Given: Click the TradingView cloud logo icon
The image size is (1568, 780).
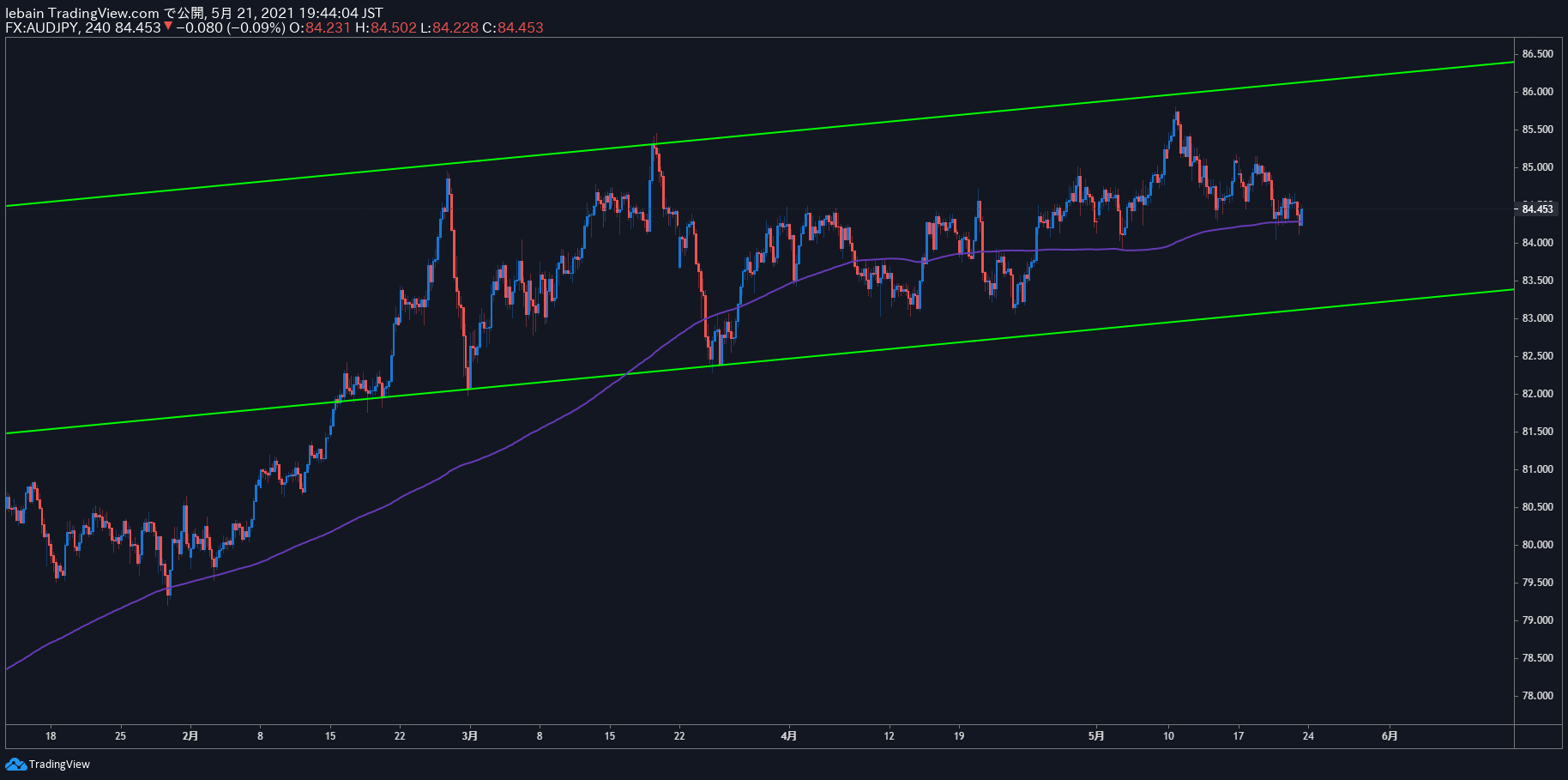Looking at the screenshot, I should point(15,764).
